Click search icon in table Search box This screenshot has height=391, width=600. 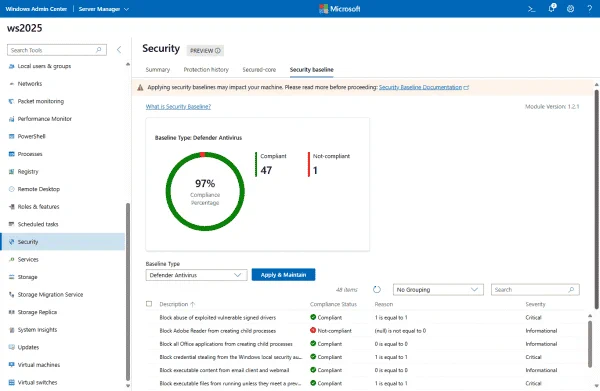(571, 290)
